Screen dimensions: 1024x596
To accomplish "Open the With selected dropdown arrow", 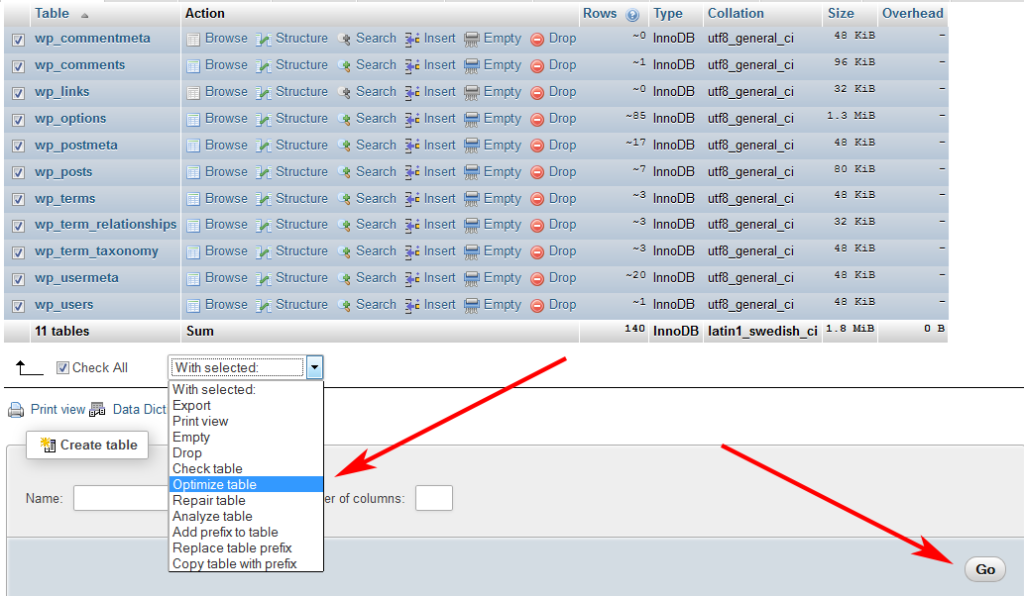I will pyautogui.click(x=314, y=368).
